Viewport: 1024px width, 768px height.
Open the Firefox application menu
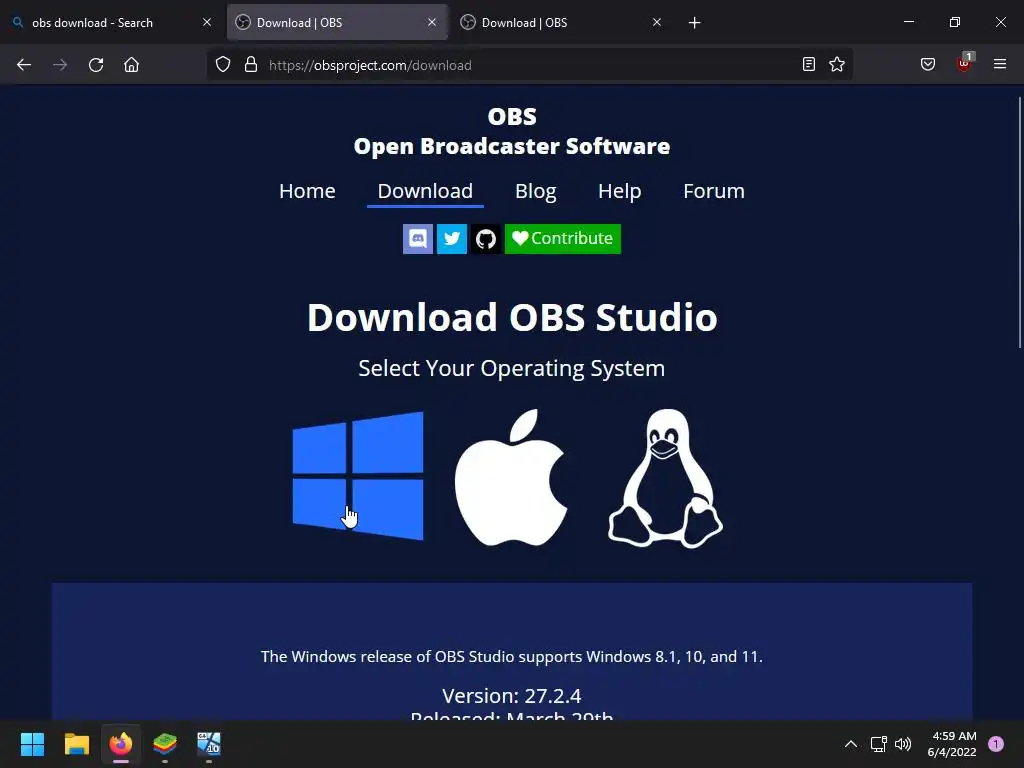point(1000,65)
